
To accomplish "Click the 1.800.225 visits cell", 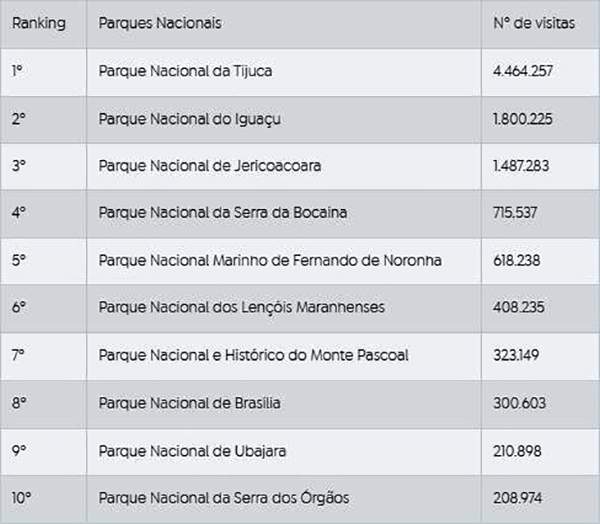I will pyautogui.click(x=522, y=119).
